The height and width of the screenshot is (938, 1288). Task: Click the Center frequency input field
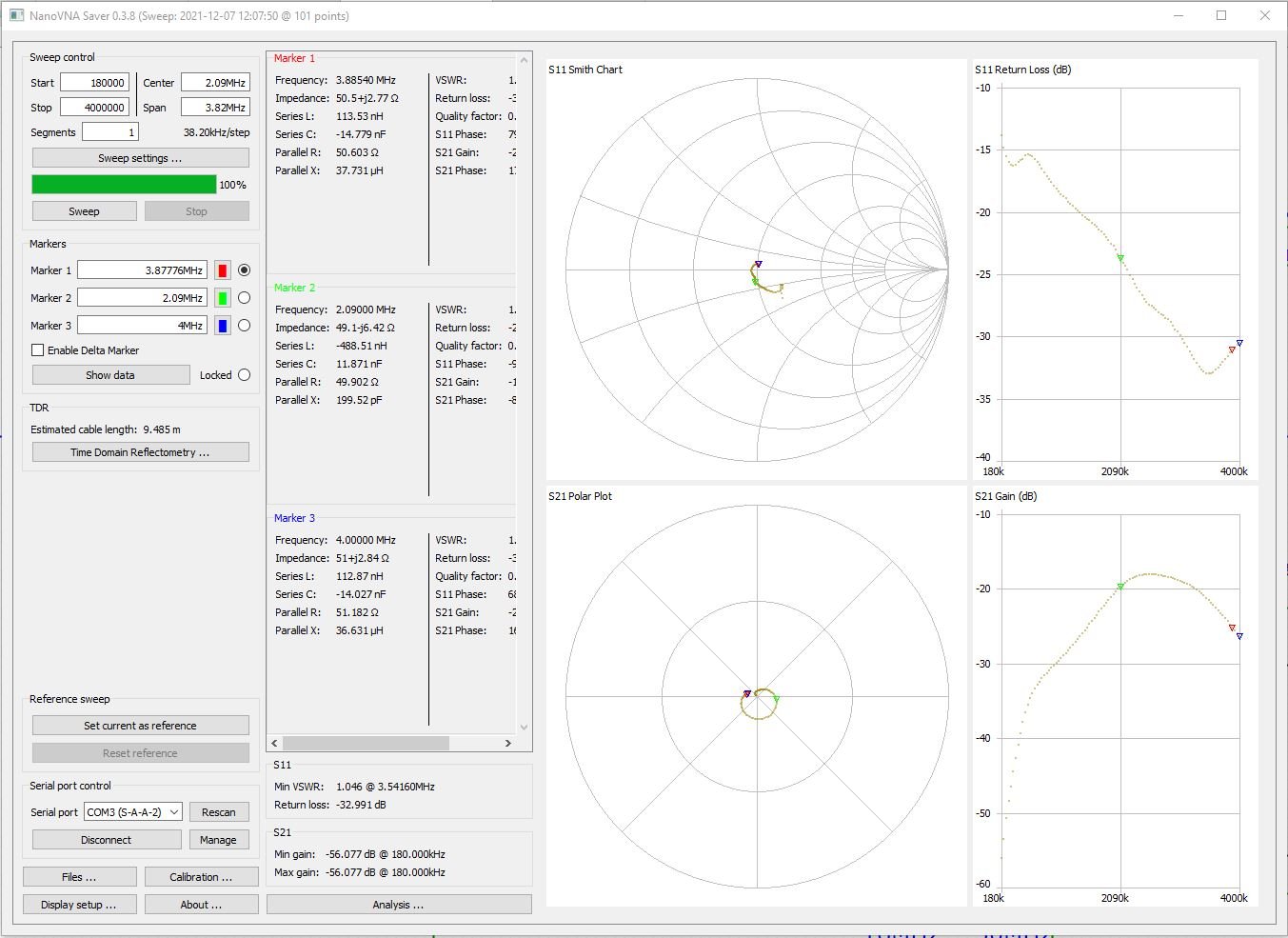[216, 83]
